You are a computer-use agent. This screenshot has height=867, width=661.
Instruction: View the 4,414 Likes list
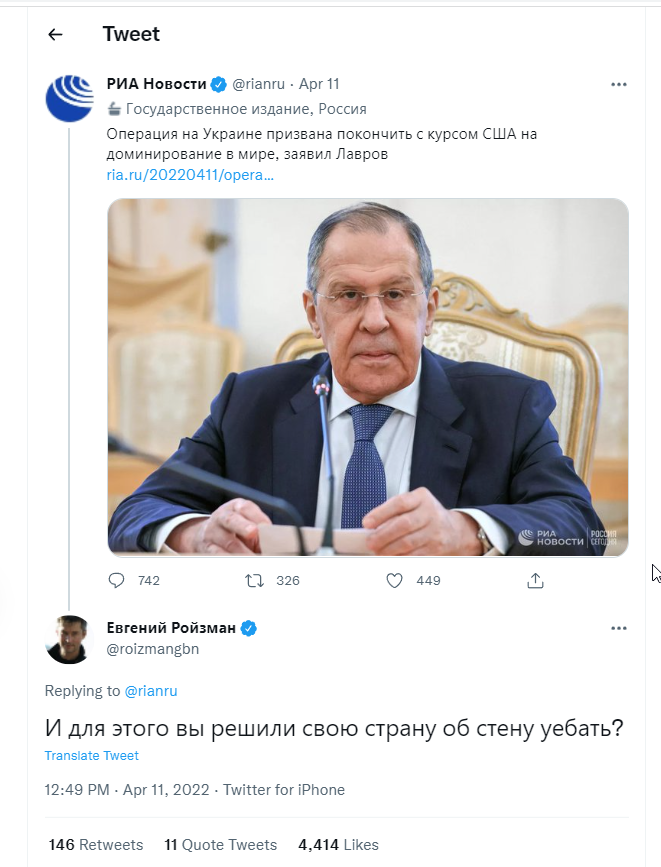click(338, 845)
